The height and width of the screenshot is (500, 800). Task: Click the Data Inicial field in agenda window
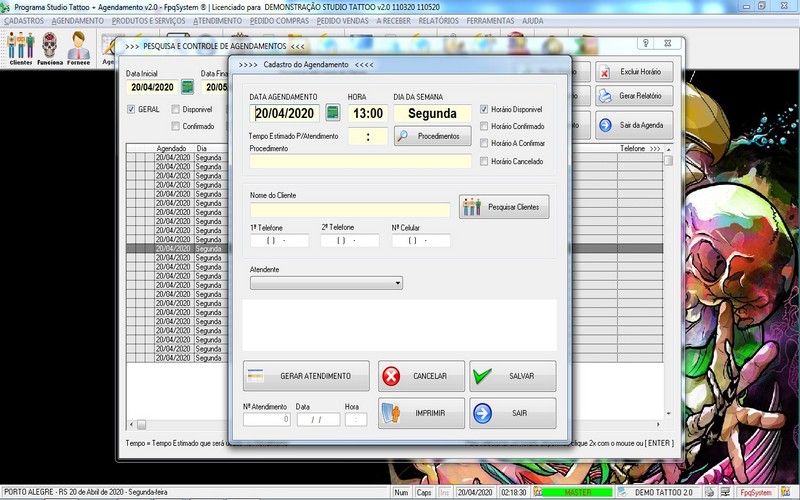tap(152, 87)
